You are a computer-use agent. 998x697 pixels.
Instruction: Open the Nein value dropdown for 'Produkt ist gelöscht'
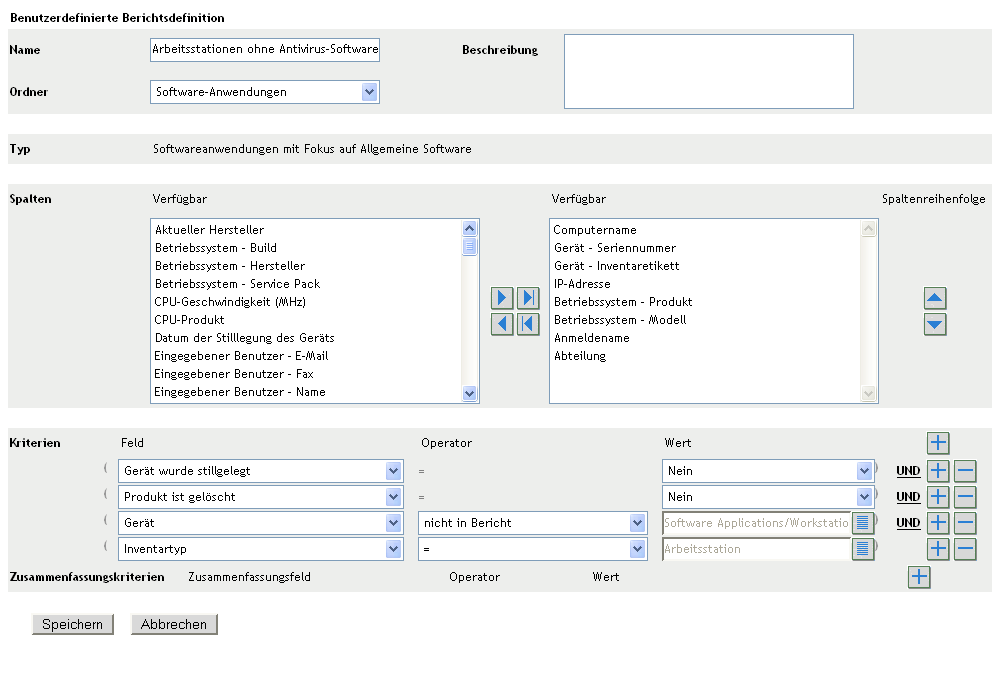864,497
